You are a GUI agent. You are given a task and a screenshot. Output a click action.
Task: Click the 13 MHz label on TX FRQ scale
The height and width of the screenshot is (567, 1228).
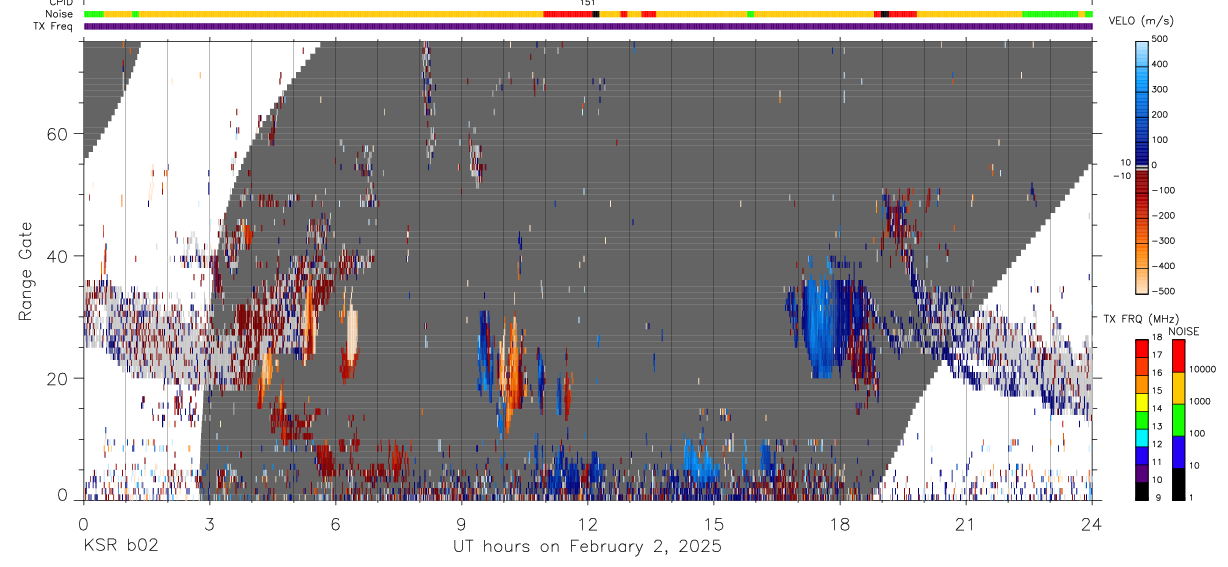pyautogui.click(x=1159, y=426)
